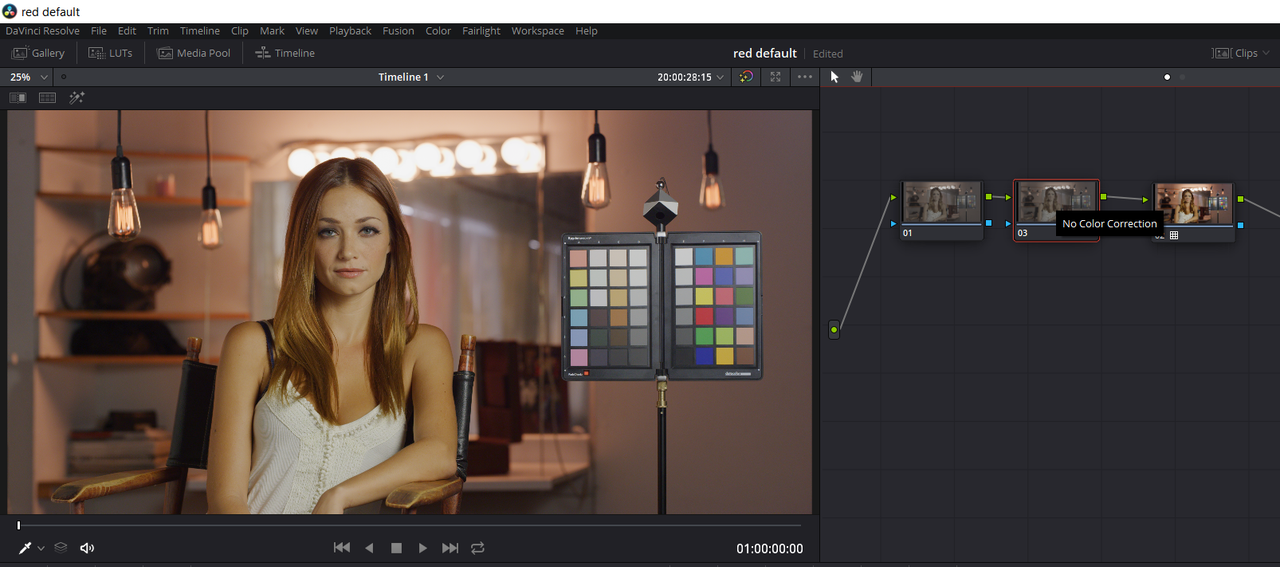
Task: Select the white clip-mode dot indicator
Action: (1167, 77)
